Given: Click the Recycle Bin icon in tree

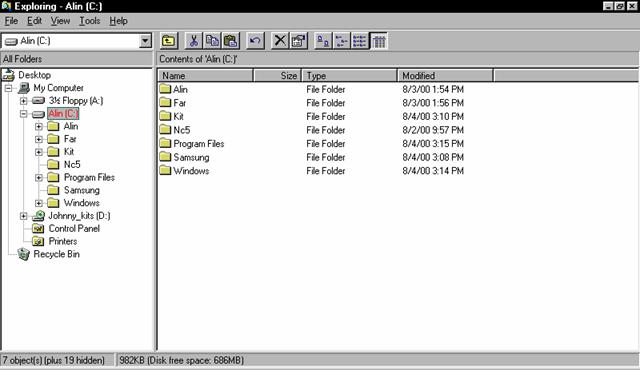Looking at the screenshot, I should [24, 254].
